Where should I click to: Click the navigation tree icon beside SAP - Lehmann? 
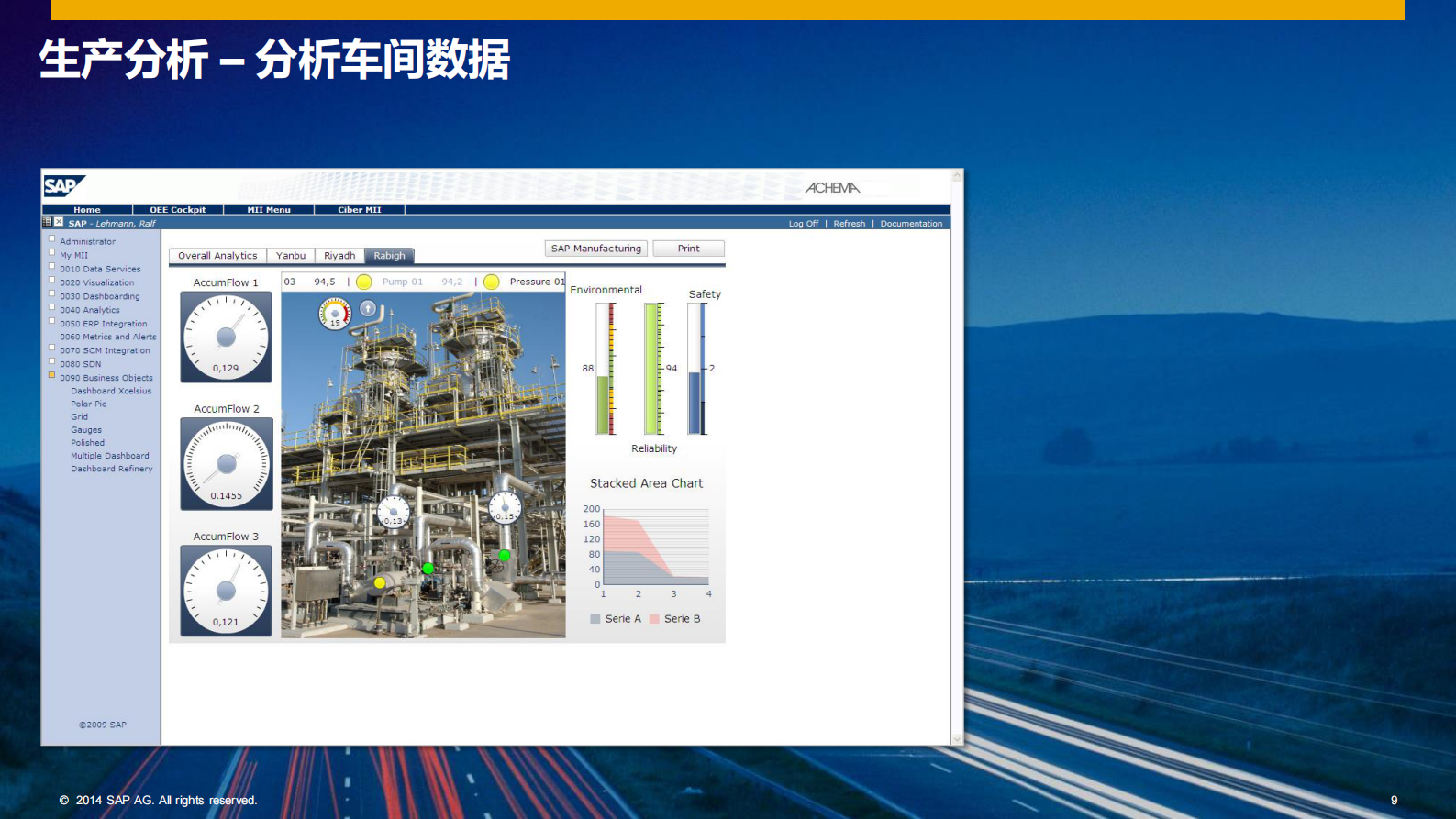(x=47, y=222)
